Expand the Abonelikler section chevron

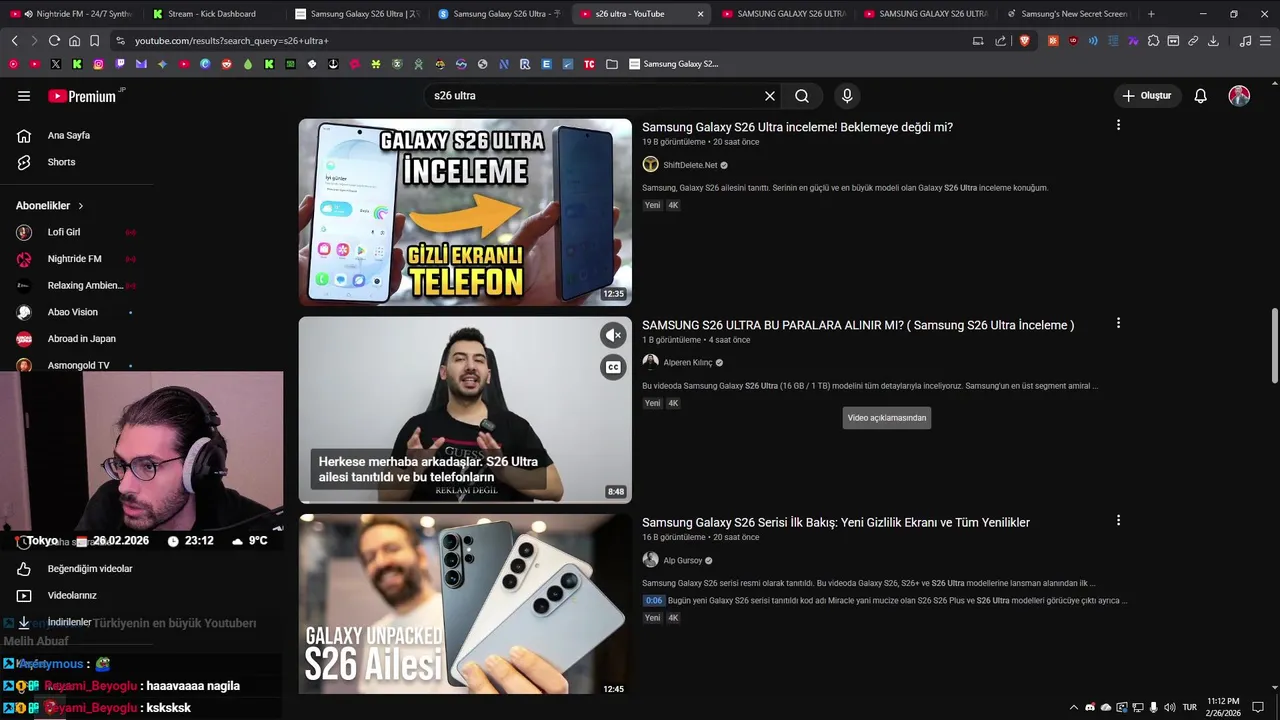coord(81,206)
